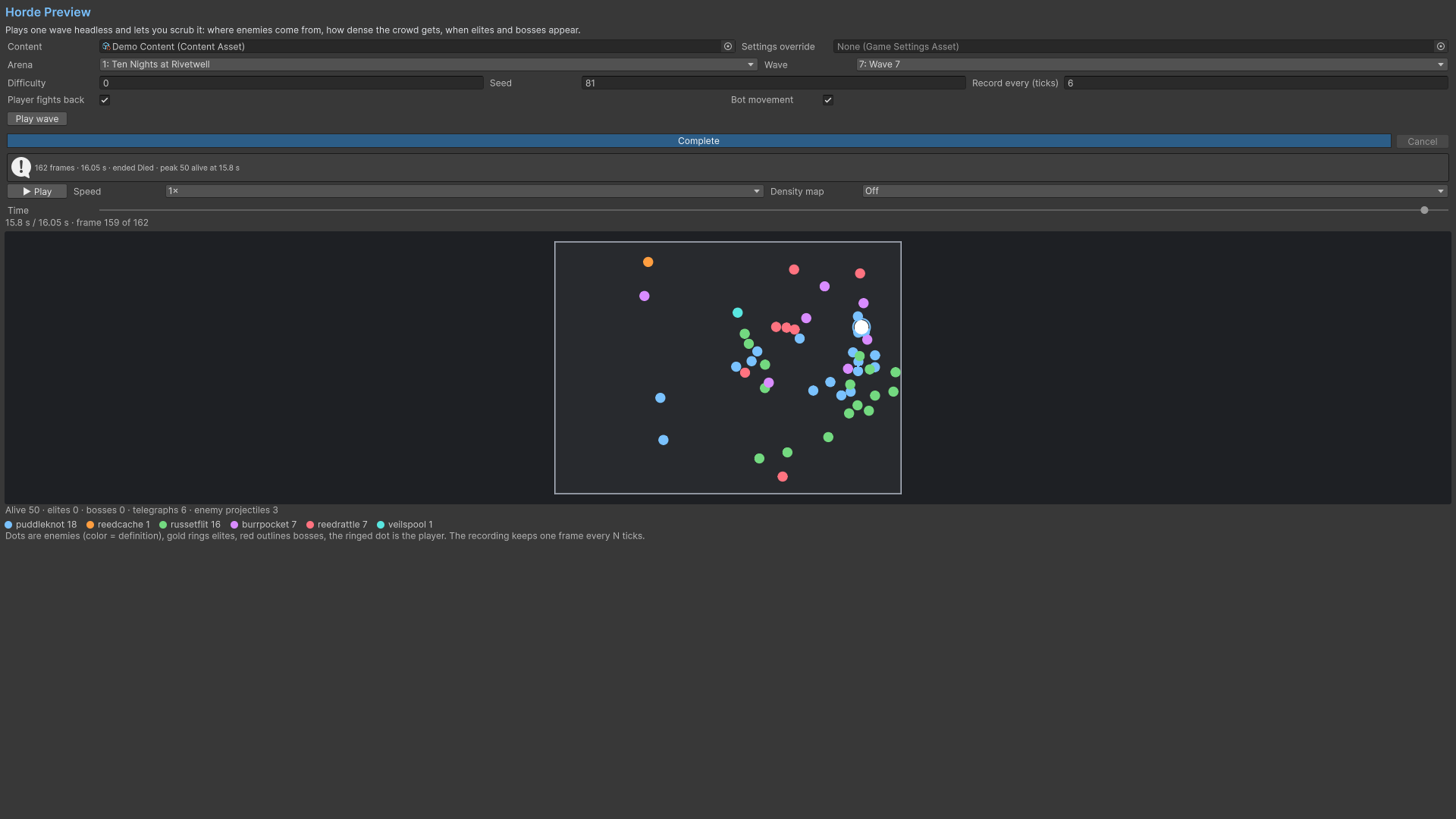
Task: Click the Time slider handle
Action: pyautogui.click(x=1424, y=210)
